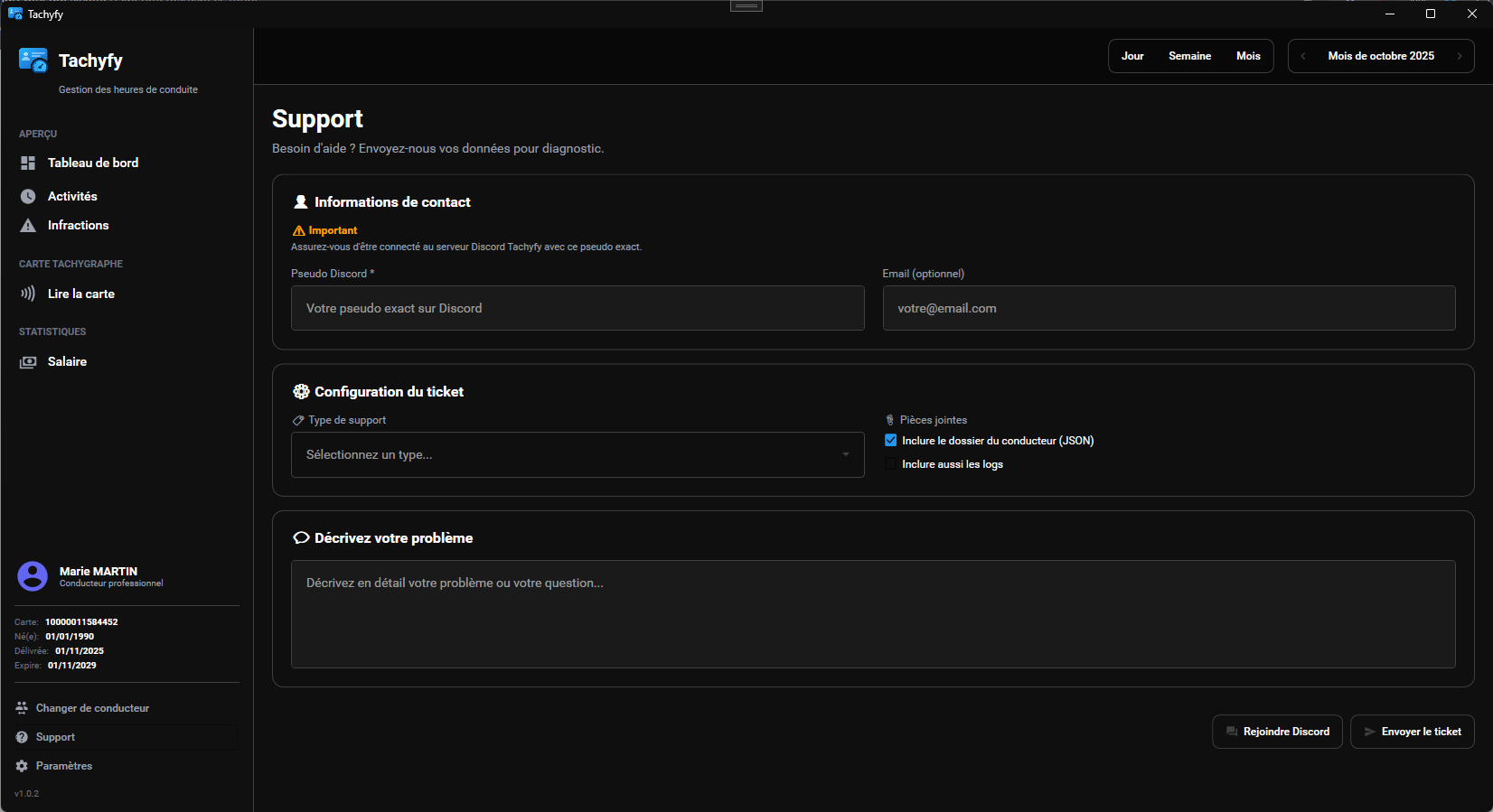The image size is (1493, 812).
Task: Click the Envoyer le ticket button
Action: (1413, 732)
